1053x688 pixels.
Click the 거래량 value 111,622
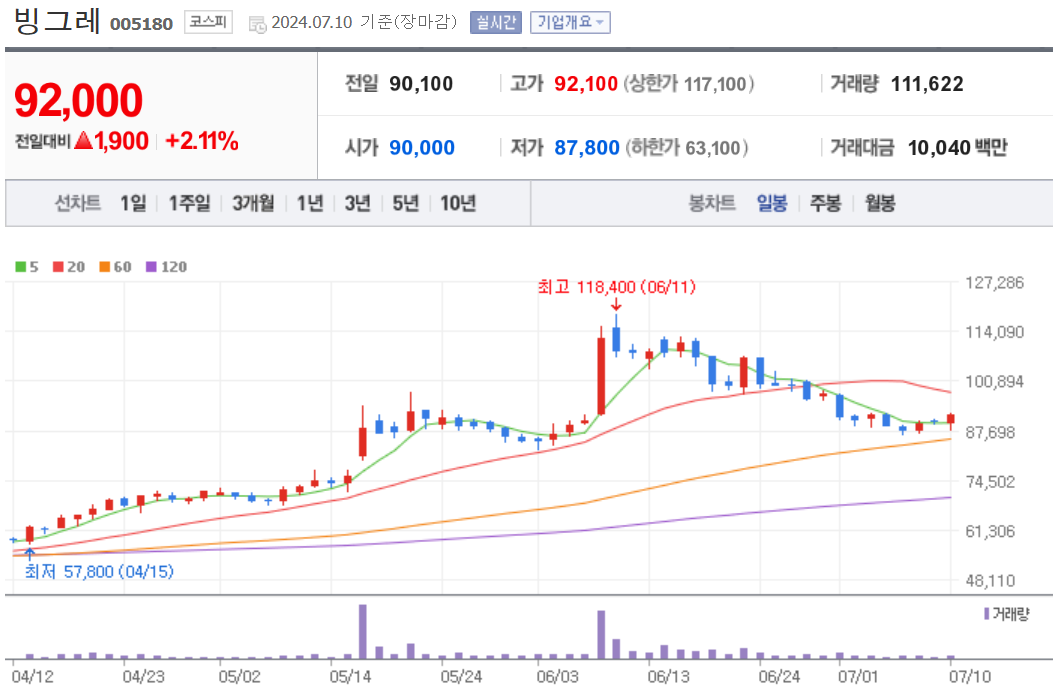(927, 84)
